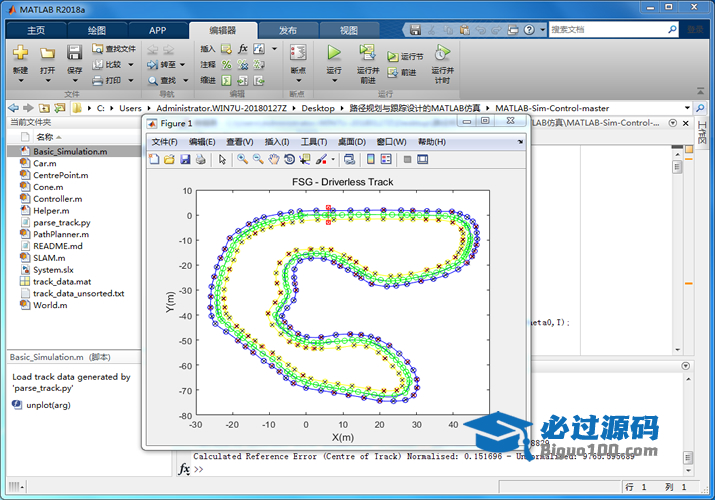The width and height of the screenshot is (715, 500).
Task: Click the 运行并计时 (Run and Time) icon
Action: coord(442,52)
